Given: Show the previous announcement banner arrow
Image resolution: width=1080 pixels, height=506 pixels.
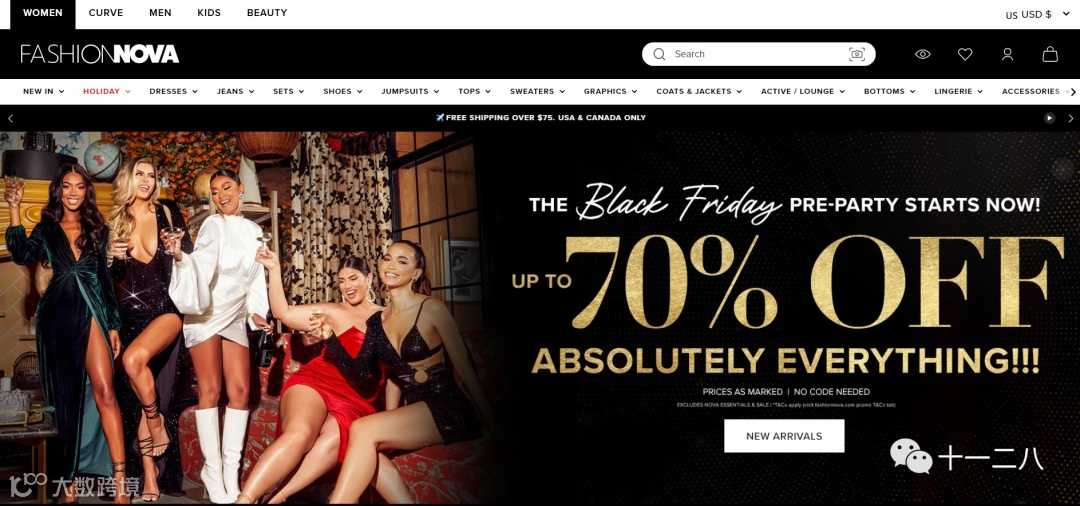Looking at the screenshot, I should point(10,118).
